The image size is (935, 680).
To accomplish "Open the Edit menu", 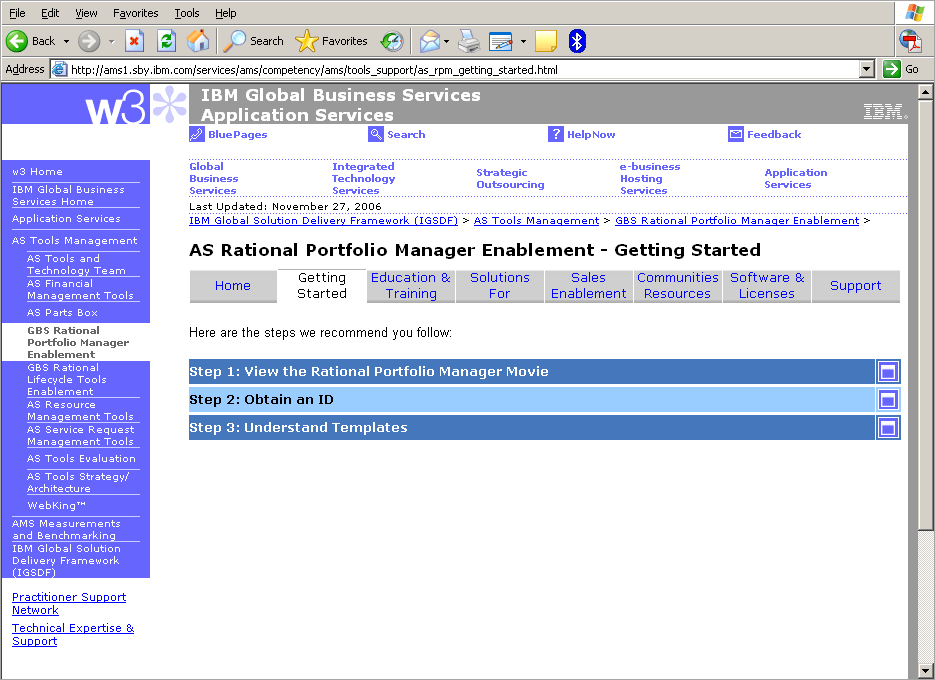I will tap(50, 13).
